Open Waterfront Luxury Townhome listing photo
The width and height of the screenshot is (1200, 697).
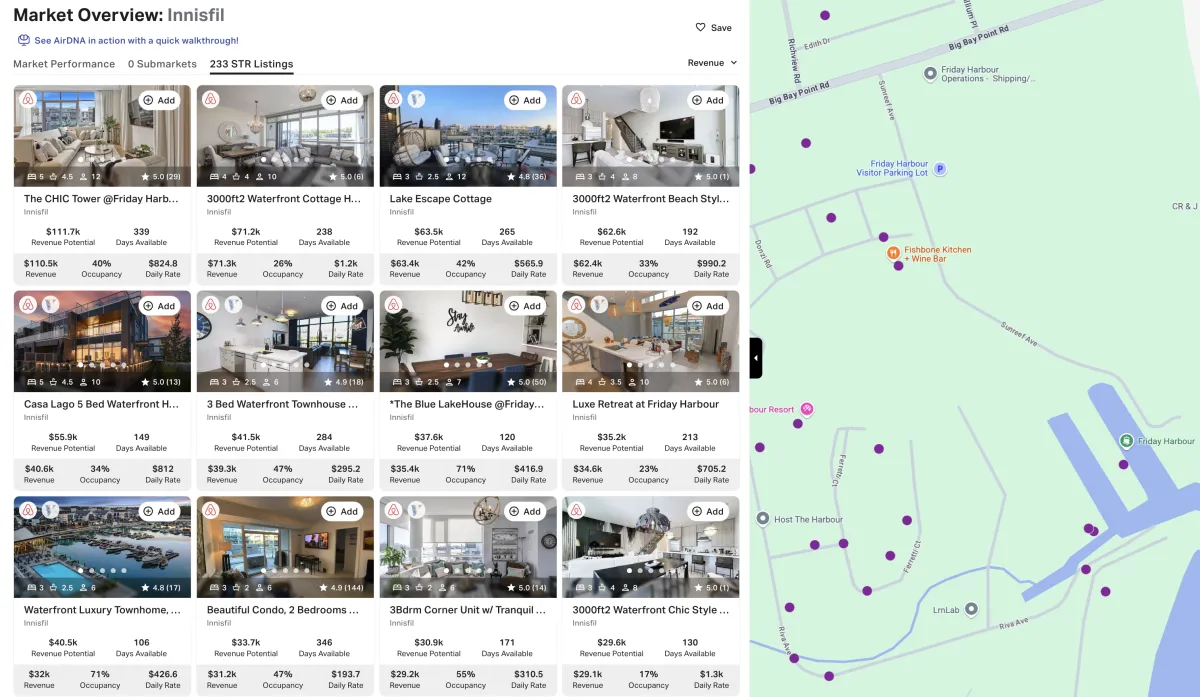102,547
